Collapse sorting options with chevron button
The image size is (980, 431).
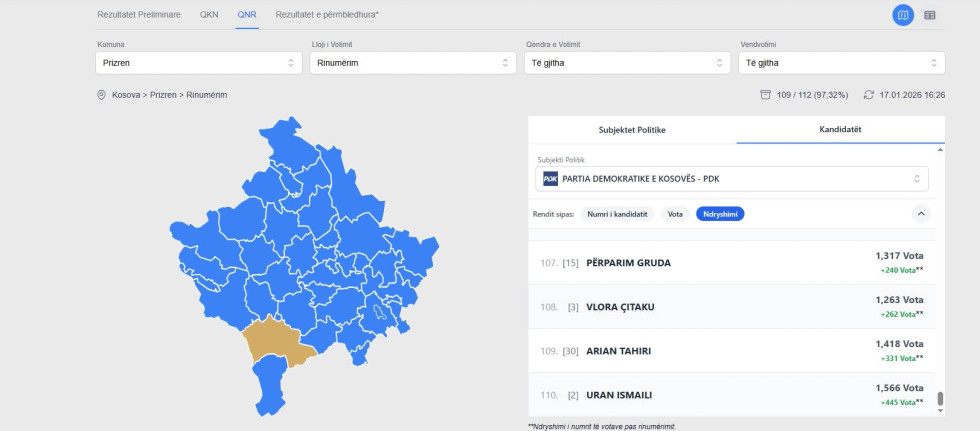[922, 213]
